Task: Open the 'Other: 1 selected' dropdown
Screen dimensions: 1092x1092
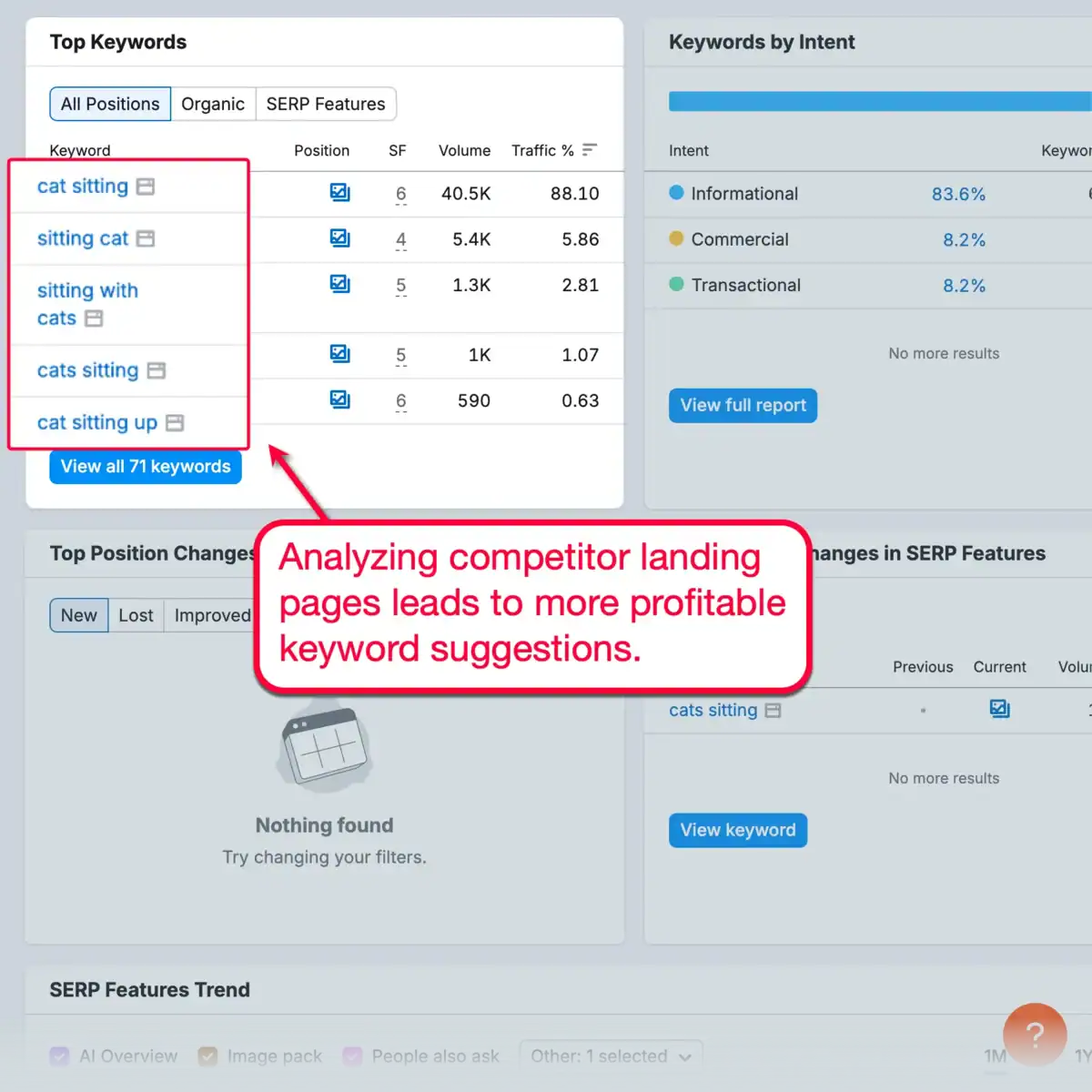Action: coord(610,1057)
